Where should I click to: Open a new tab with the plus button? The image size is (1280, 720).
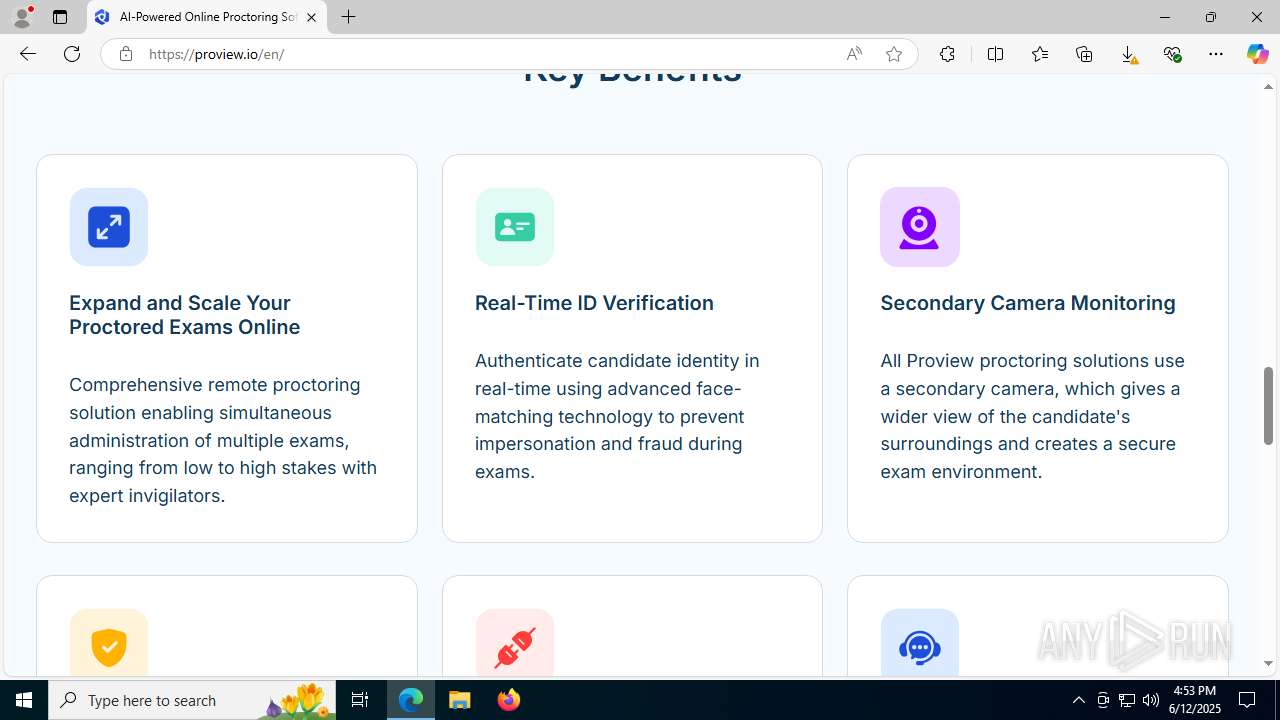[348, 17]
